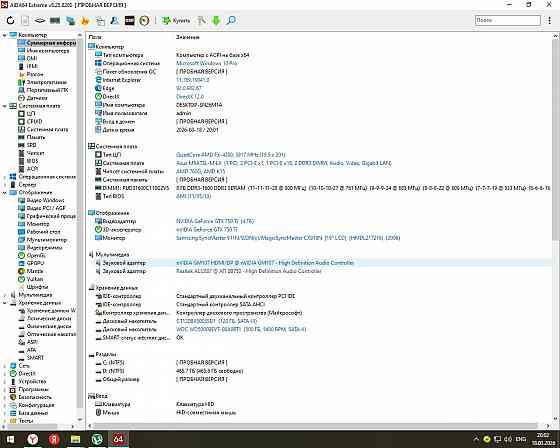This screenshot has height=448, width=560.
Task: Open the NVIDIA GeForce GTX 750 Ti video adapter link
Action: [x=215, y=221]
